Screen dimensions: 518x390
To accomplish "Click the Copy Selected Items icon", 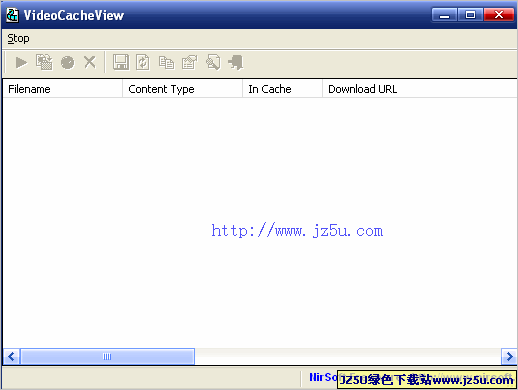I will coord(166,63).
